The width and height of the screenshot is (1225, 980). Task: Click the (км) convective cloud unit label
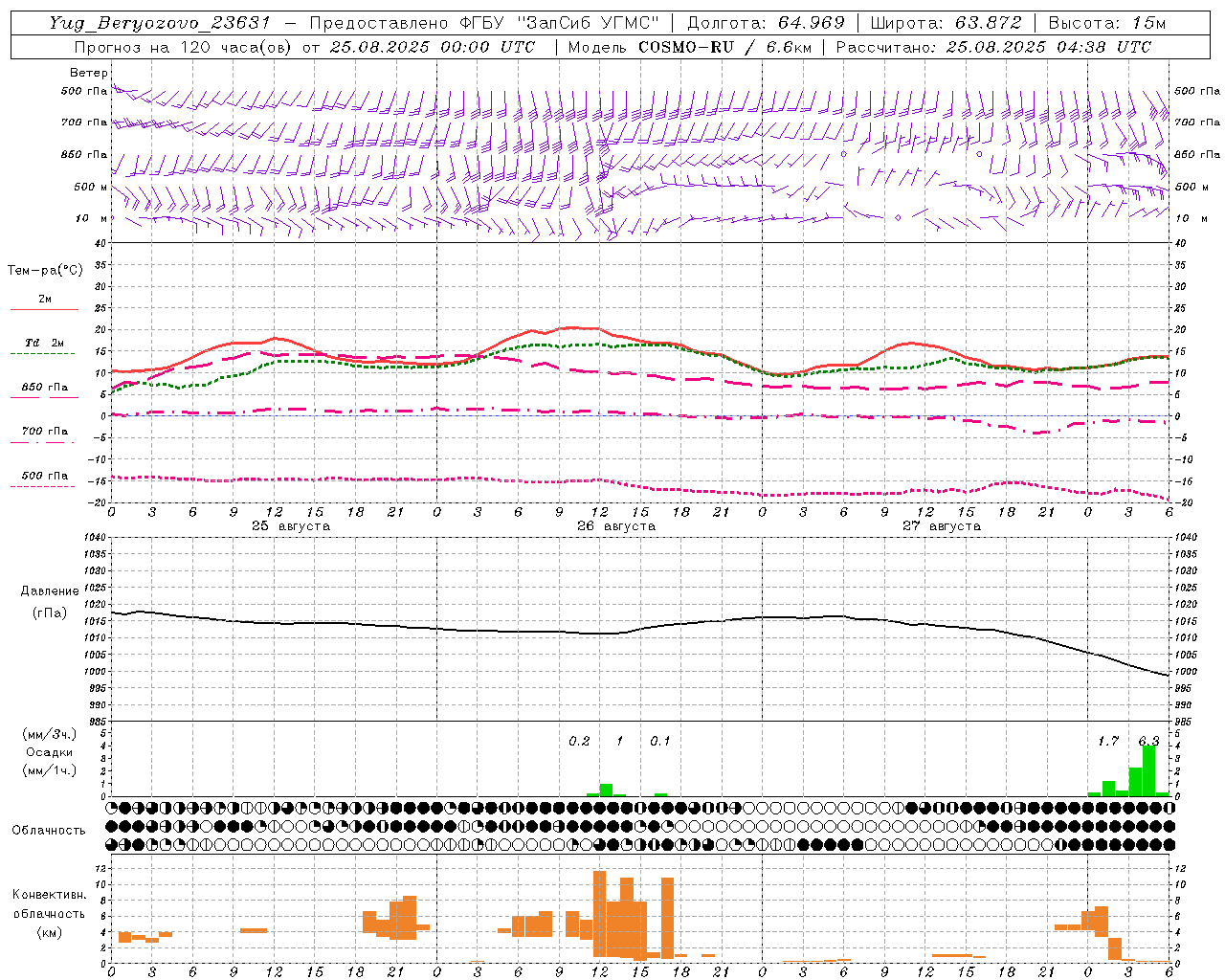[x=50, y=932]
